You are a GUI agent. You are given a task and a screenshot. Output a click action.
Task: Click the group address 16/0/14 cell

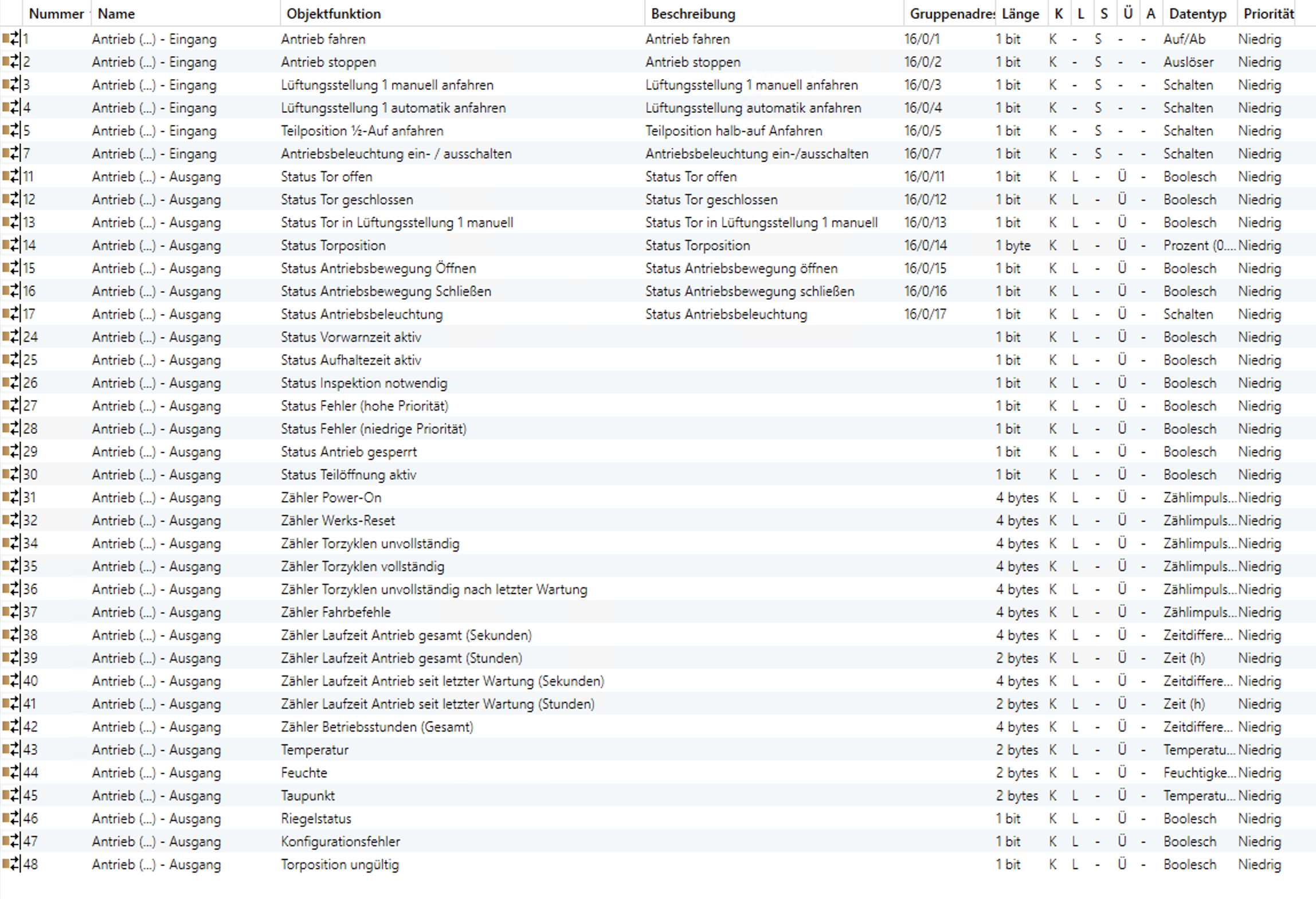coord(925,245)
